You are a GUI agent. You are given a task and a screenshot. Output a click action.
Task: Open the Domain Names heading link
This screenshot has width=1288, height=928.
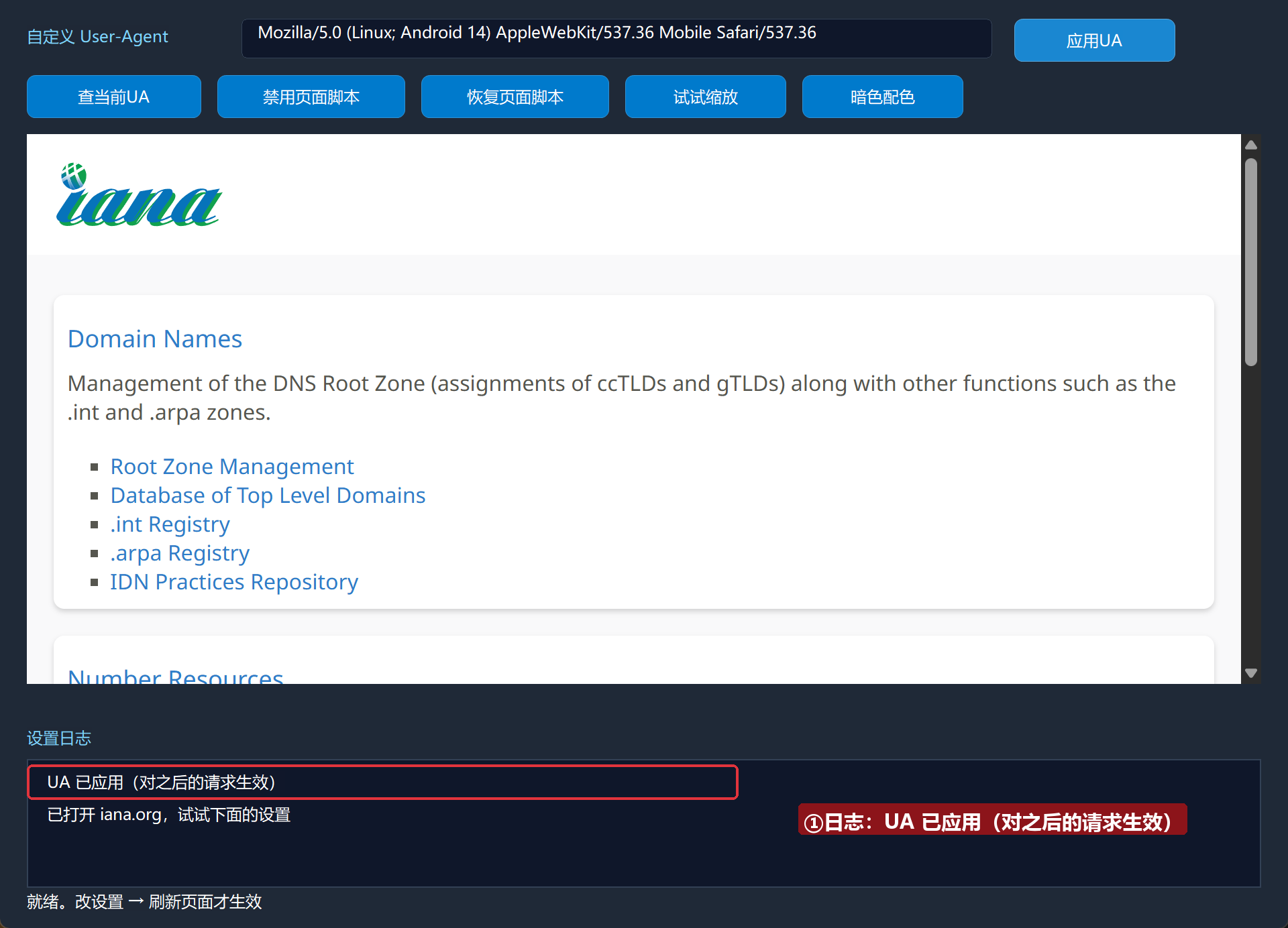coord(155,339)
